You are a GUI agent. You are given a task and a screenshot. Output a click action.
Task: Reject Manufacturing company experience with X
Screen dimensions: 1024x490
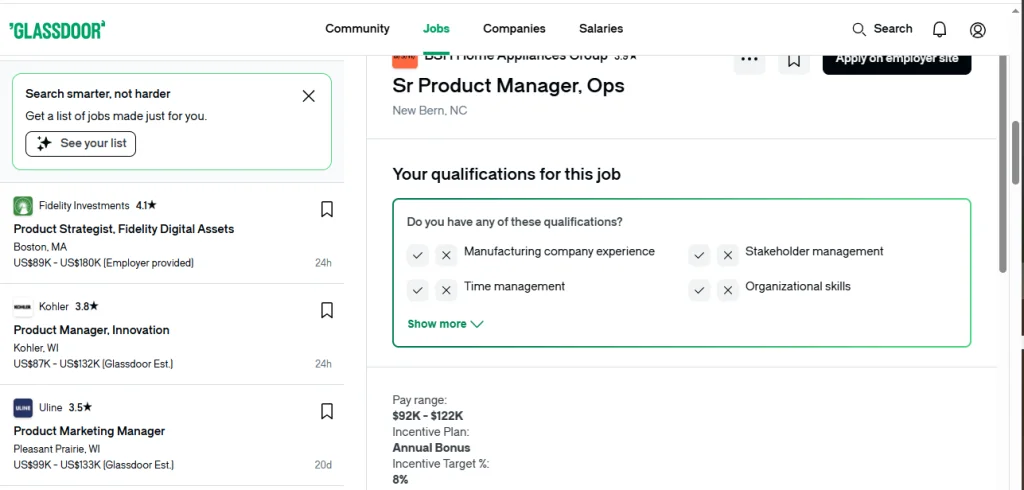tap(447, 255)
